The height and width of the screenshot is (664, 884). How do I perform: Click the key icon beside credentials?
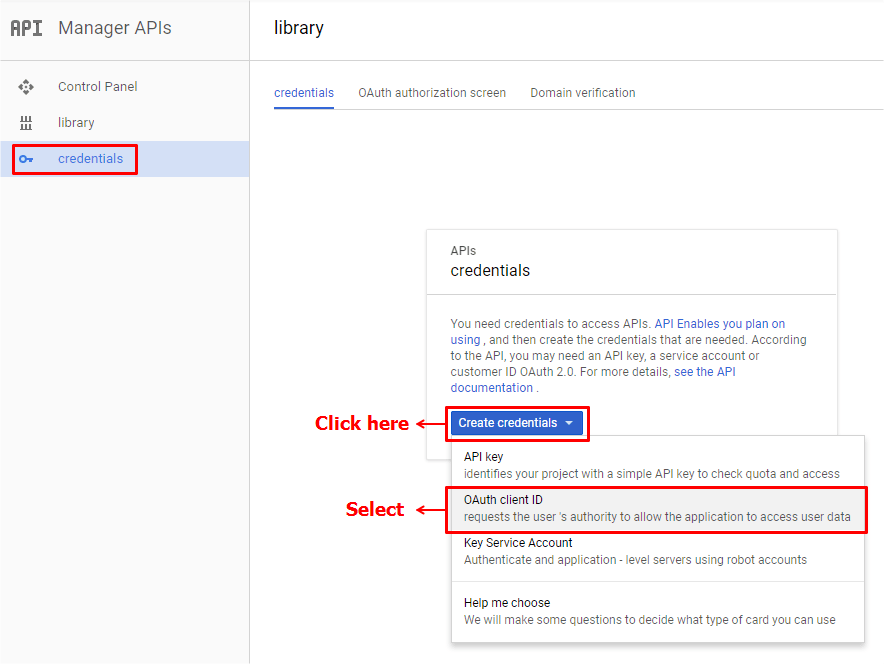click(26, 159)
